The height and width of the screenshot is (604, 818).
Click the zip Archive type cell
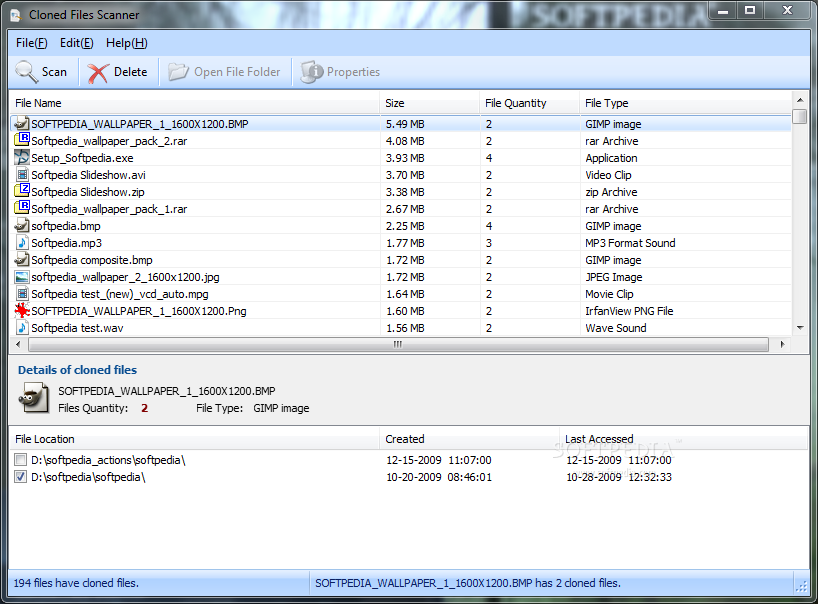coord(611,192)
